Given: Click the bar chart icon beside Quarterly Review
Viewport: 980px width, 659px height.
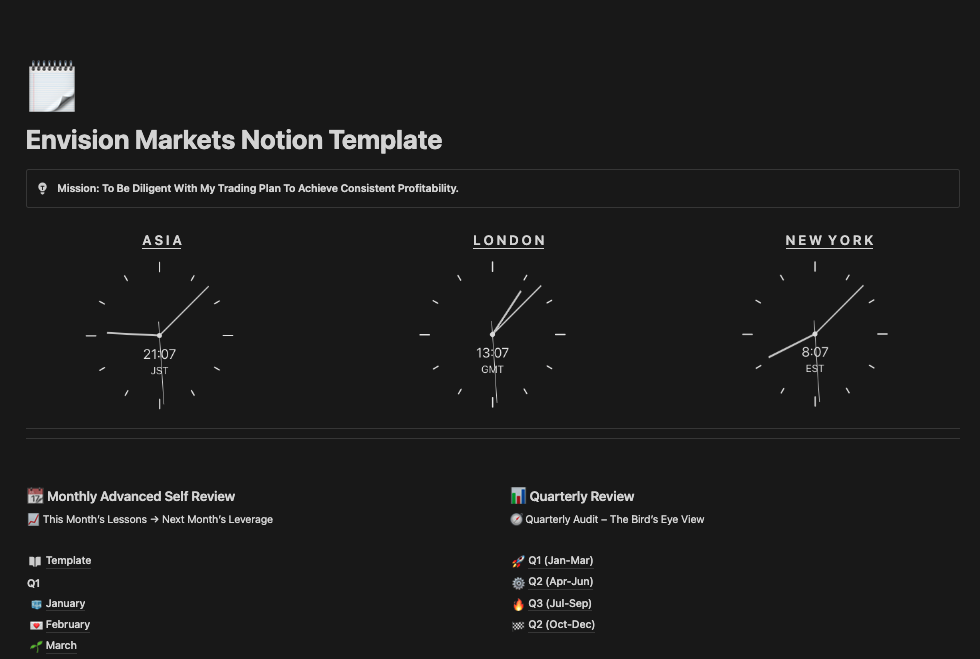Looking at the screenshot, I should point(518,496).
